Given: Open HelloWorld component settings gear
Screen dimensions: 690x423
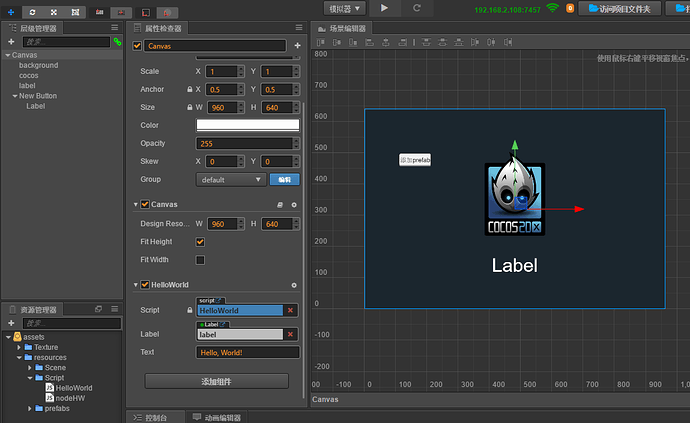Looking at the screenshot, I should point(294,285).
